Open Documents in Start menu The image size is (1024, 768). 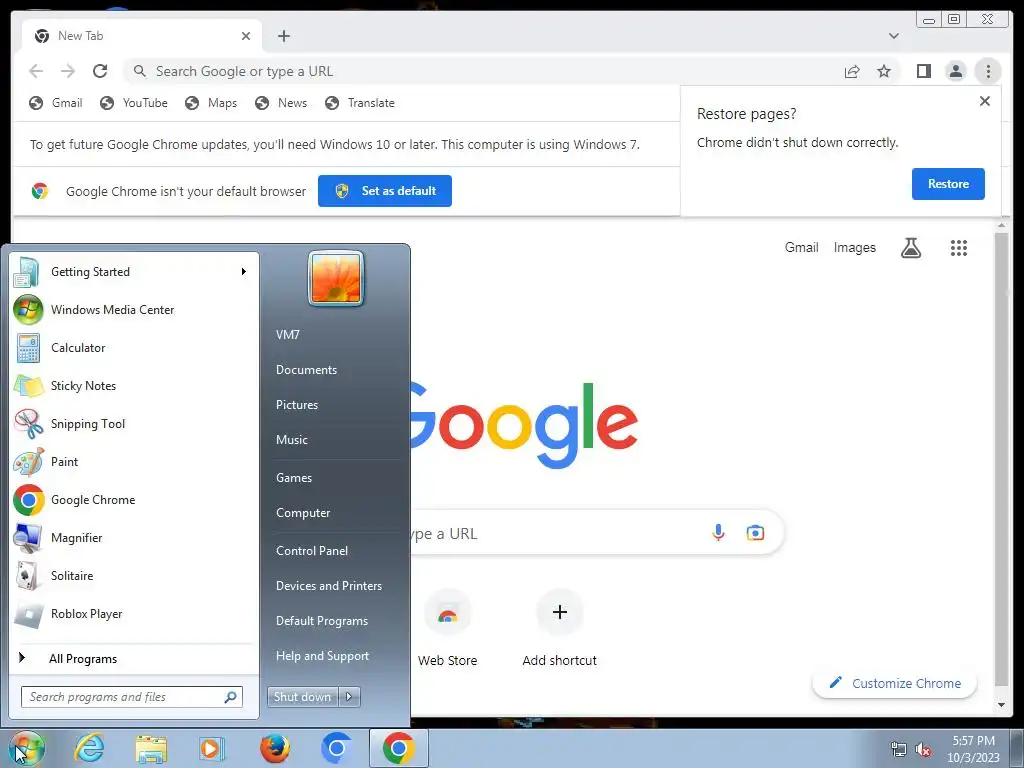tap(306, 370)
